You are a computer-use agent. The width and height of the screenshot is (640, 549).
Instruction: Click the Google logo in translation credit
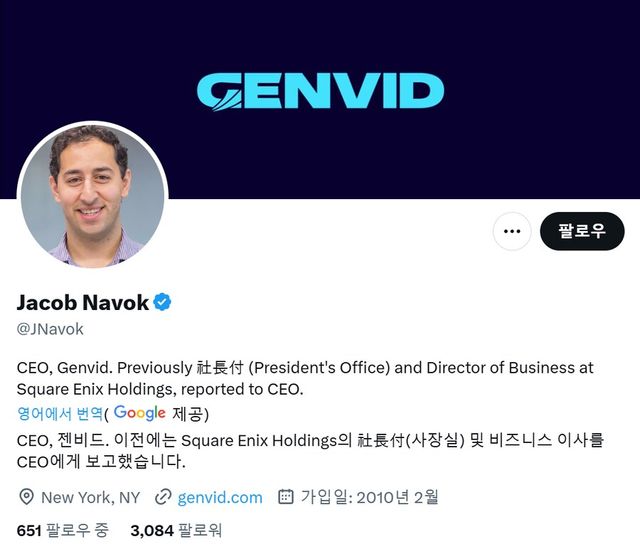tap(140, 413)
